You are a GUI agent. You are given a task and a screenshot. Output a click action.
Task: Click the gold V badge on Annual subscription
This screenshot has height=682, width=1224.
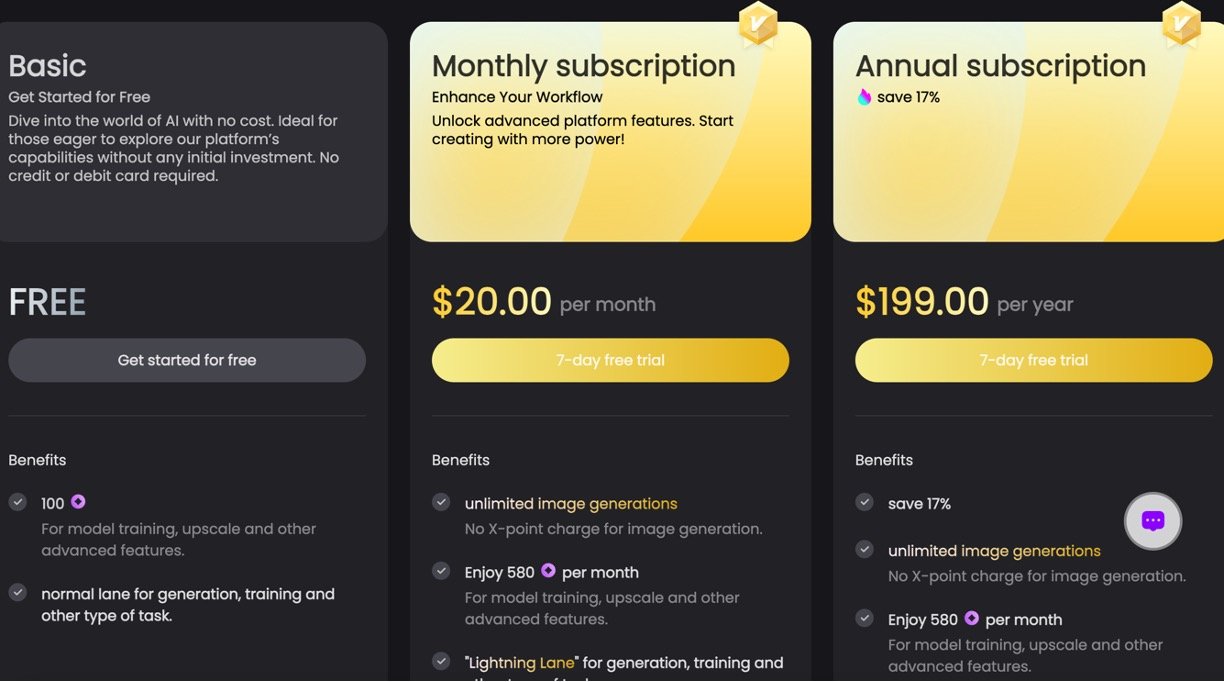pos(1181,23)
